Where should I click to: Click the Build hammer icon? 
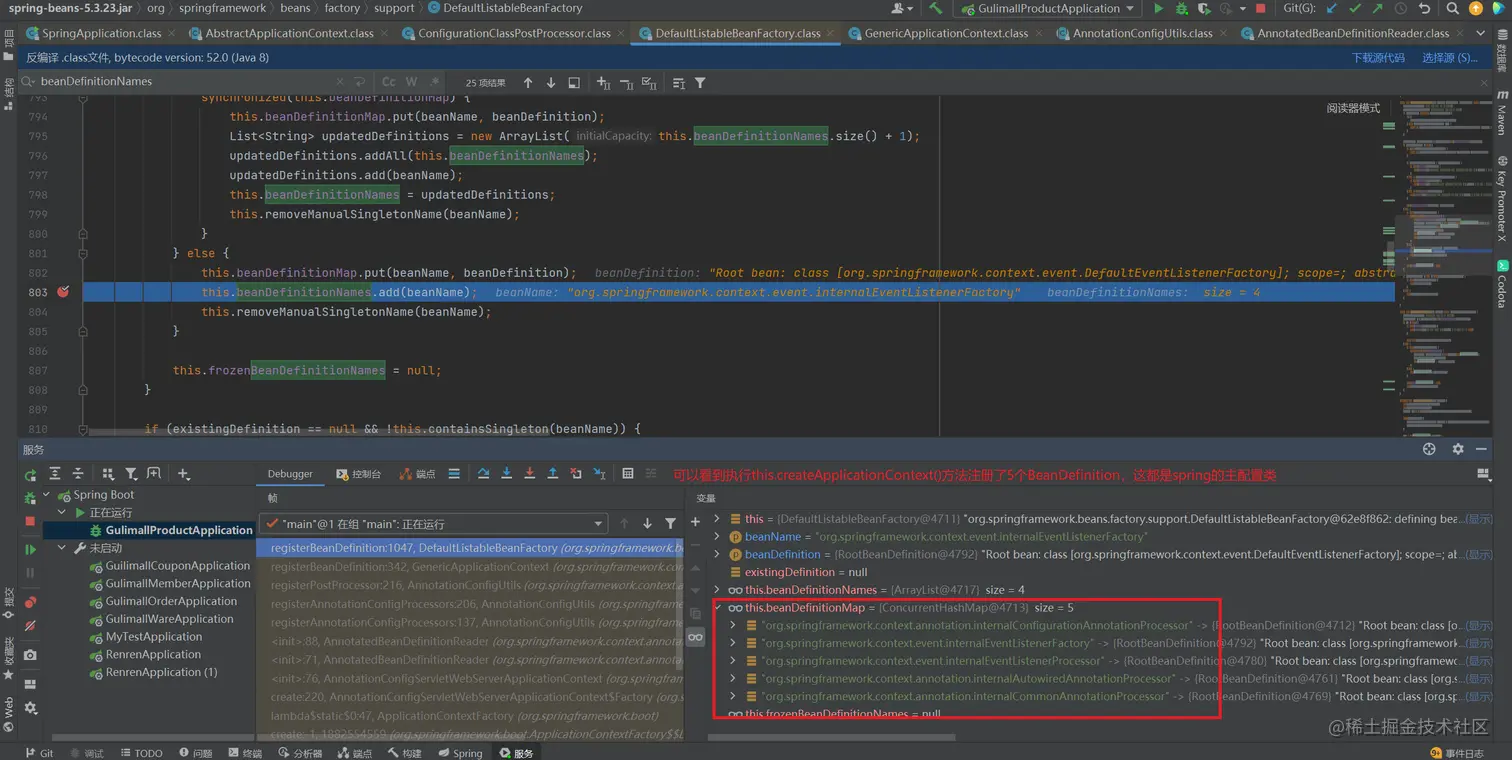click(x=935, y=9)
